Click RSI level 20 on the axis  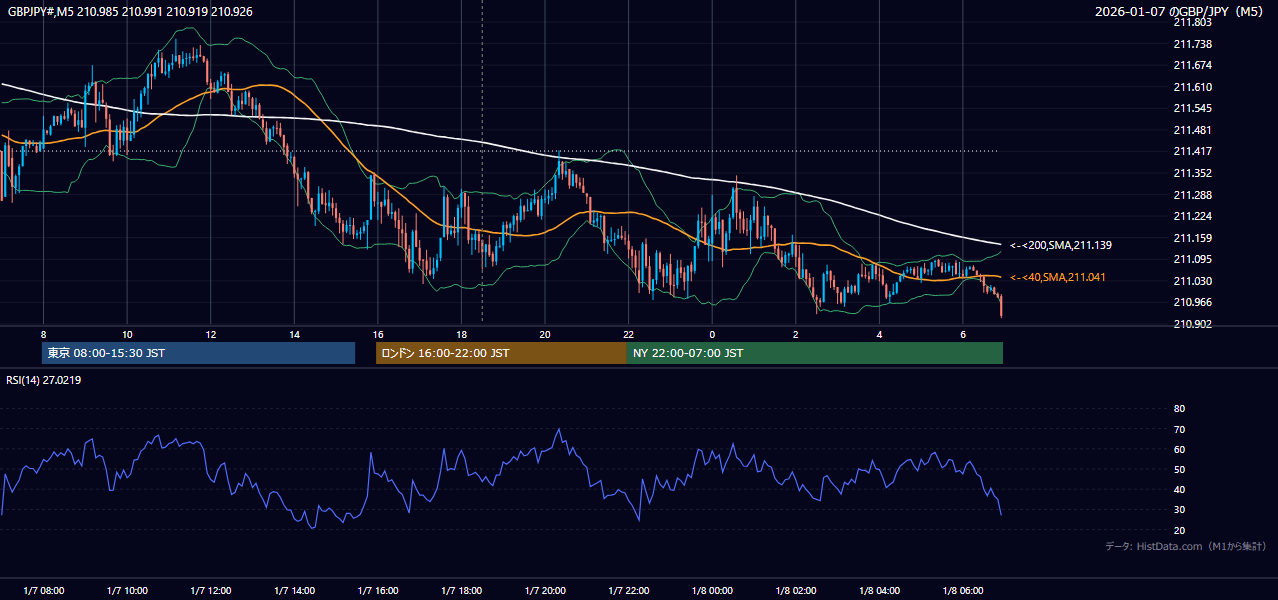(1179, 530)
